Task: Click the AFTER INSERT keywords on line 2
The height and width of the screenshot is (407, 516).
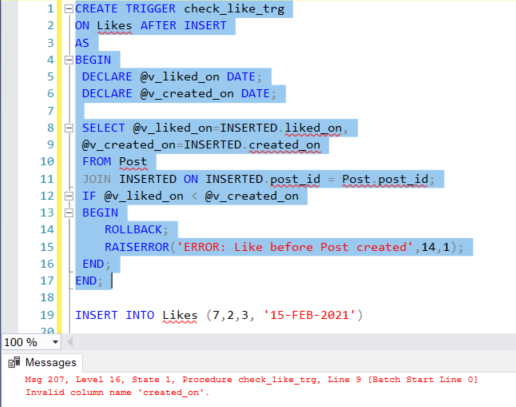Action: point(183,26)
